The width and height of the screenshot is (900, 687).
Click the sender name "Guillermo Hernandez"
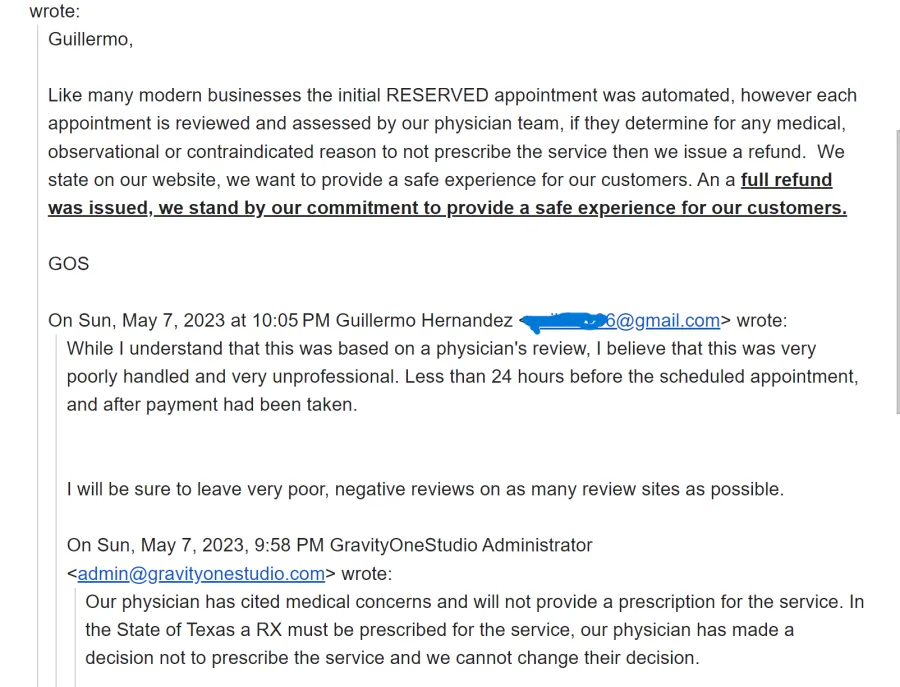coord(424,321)
